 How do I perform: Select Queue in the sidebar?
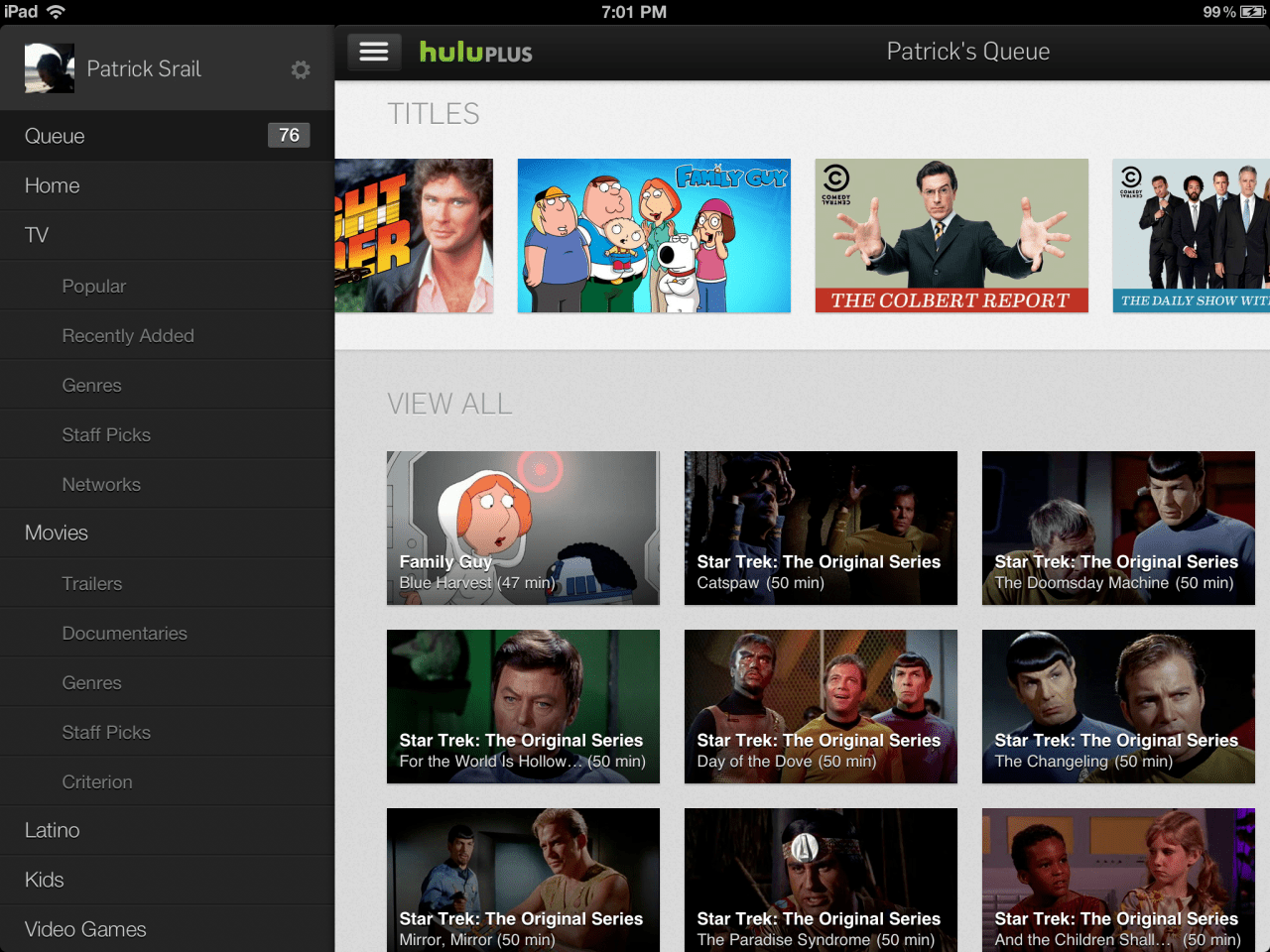click(55, 136)
